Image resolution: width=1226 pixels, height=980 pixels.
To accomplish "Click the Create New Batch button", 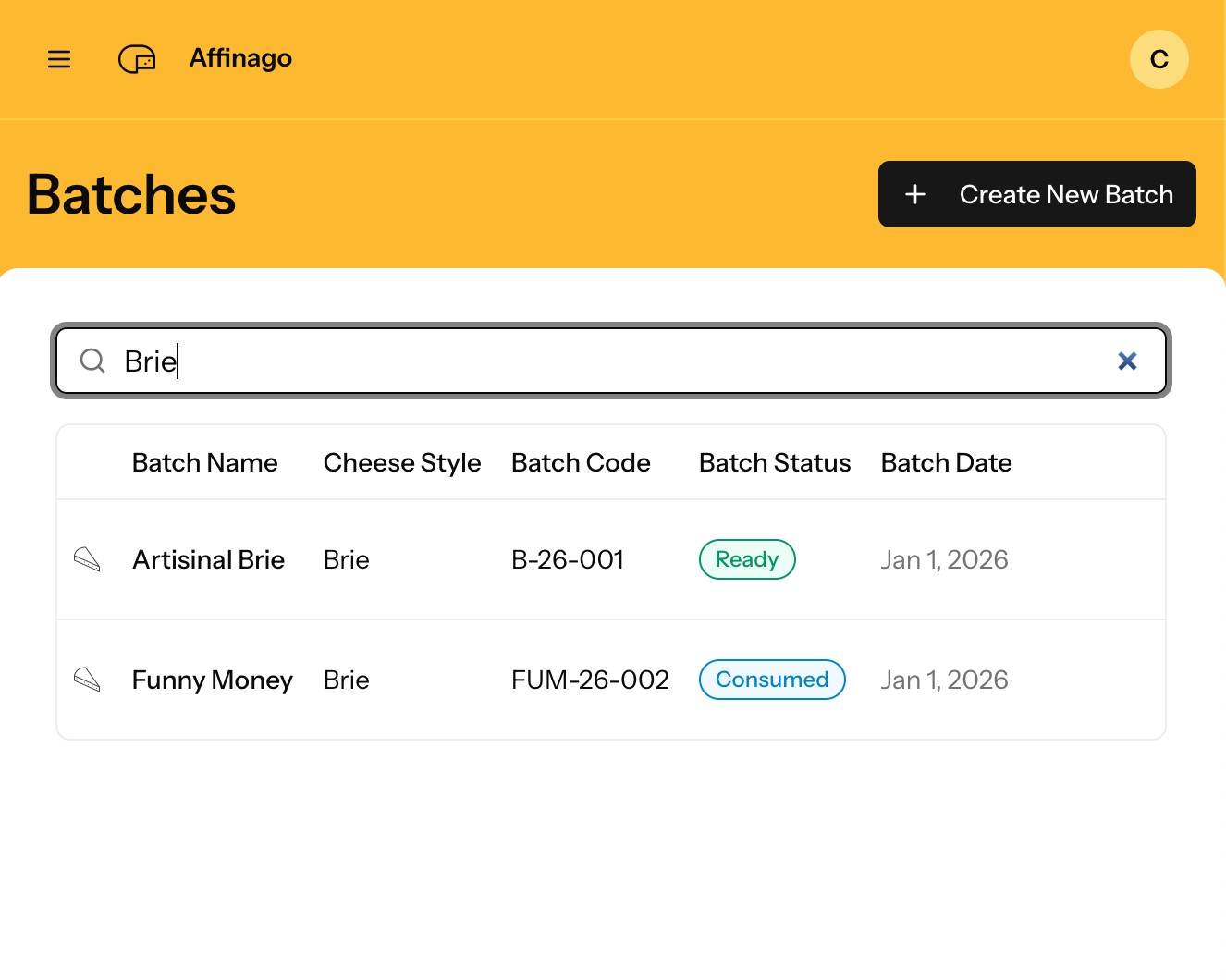I will click(1036, 194).
